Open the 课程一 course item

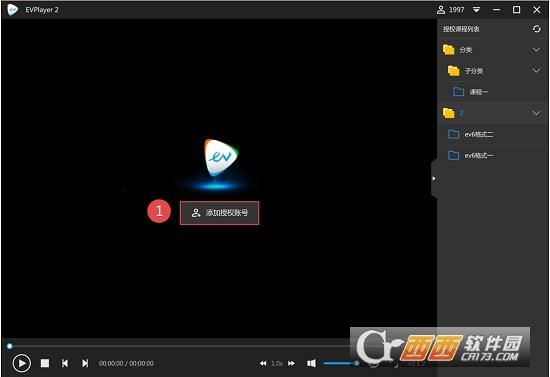pyautogui.click(x=493, y=92)
